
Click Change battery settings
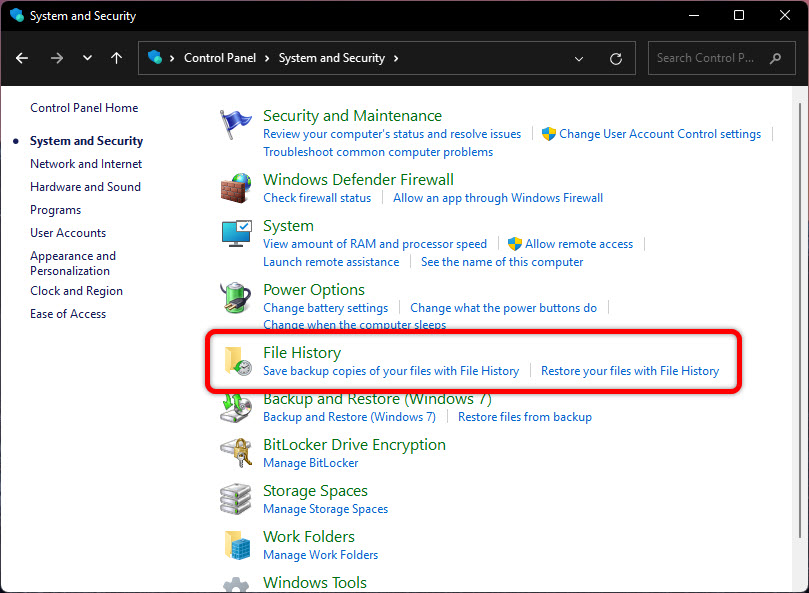326,308
